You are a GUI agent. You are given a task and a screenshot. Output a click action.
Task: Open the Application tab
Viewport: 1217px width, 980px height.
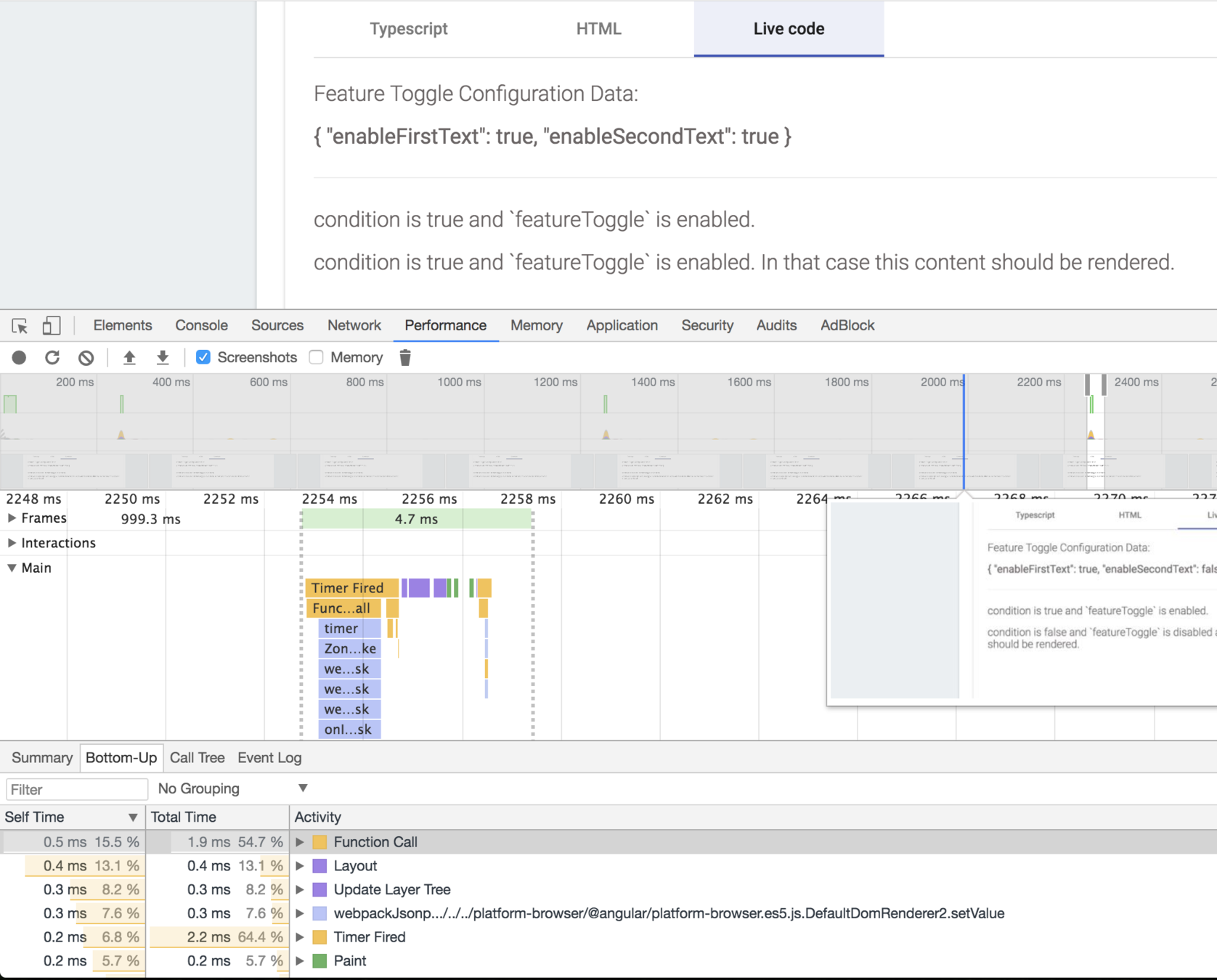pyautogui.click(x=622, y=326)
